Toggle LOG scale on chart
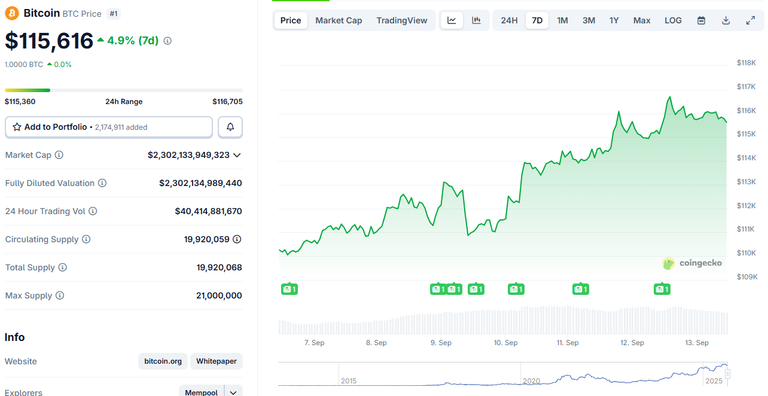The height and width of the screenshot is (396, 768). pos(673,20)
